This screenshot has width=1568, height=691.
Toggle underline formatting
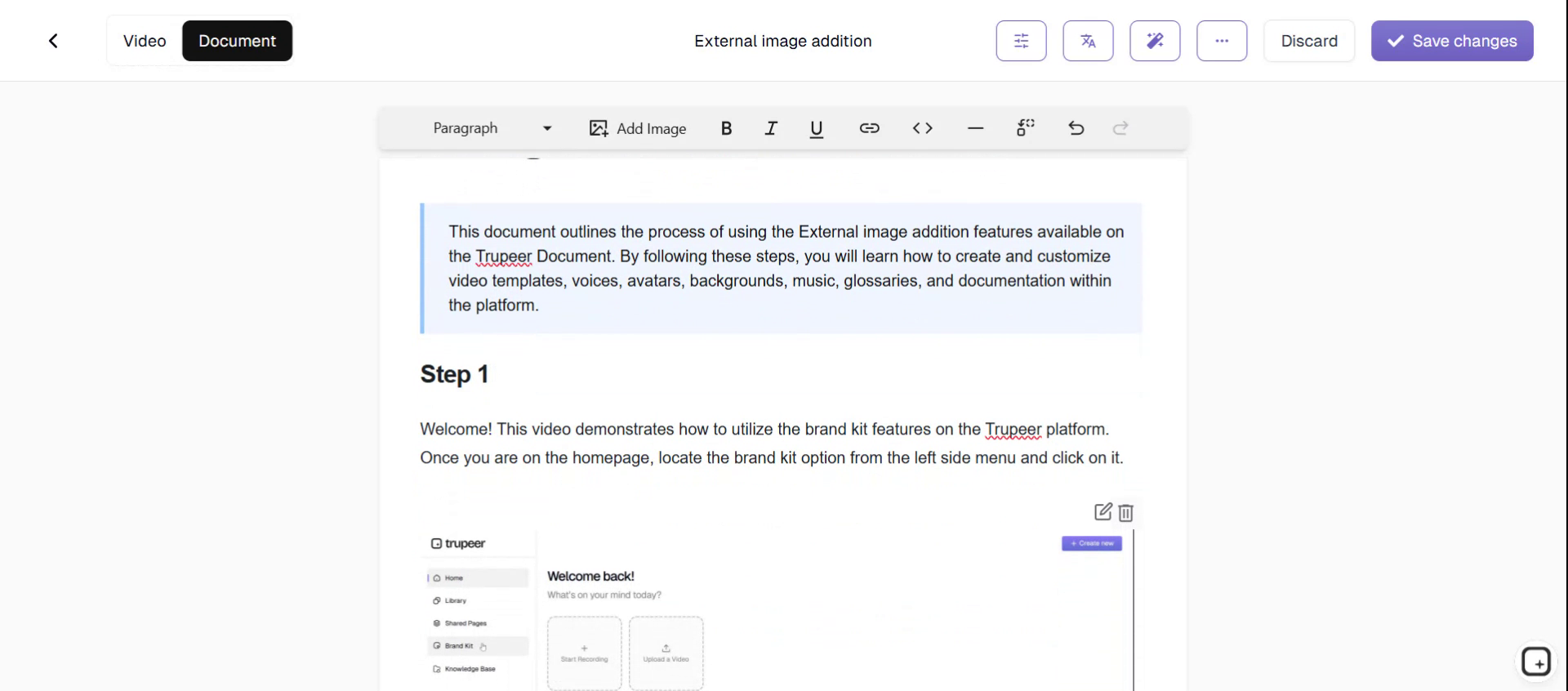coord(816,128)
